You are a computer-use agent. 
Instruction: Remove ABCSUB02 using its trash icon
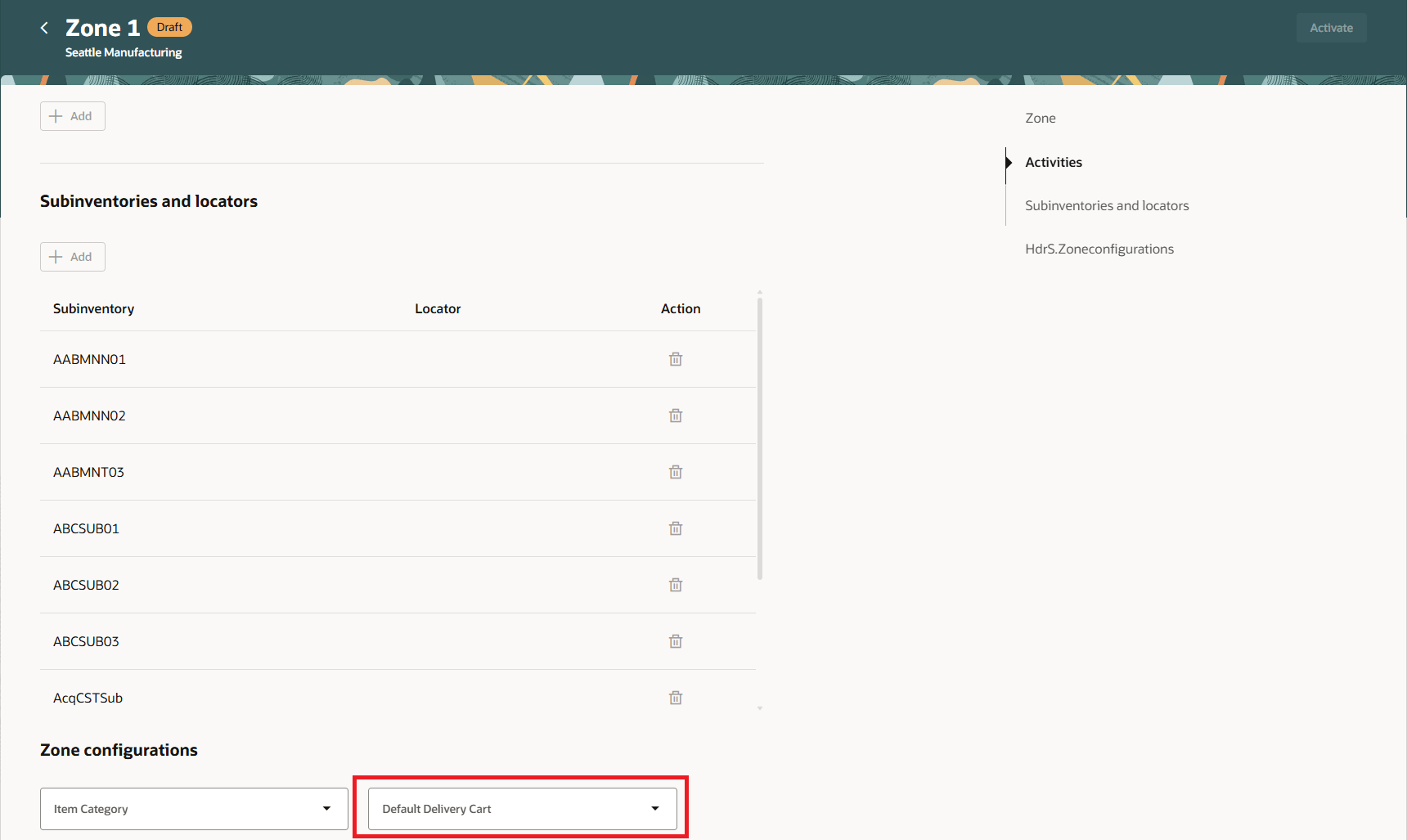click(676, 585)
